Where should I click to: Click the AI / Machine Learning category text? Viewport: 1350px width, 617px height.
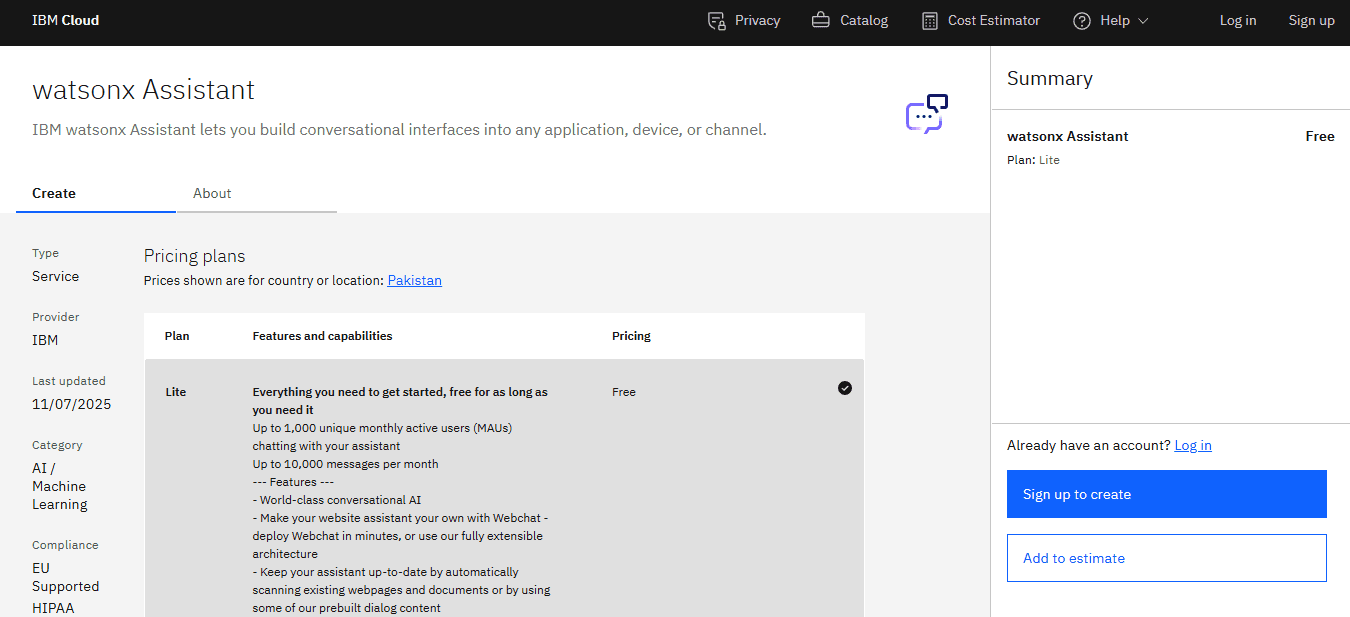(60, 487)
